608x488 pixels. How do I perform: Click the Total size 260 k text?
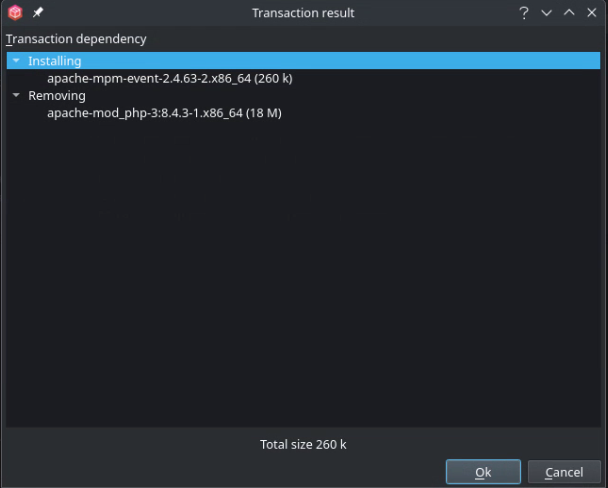tap(303, 444)
